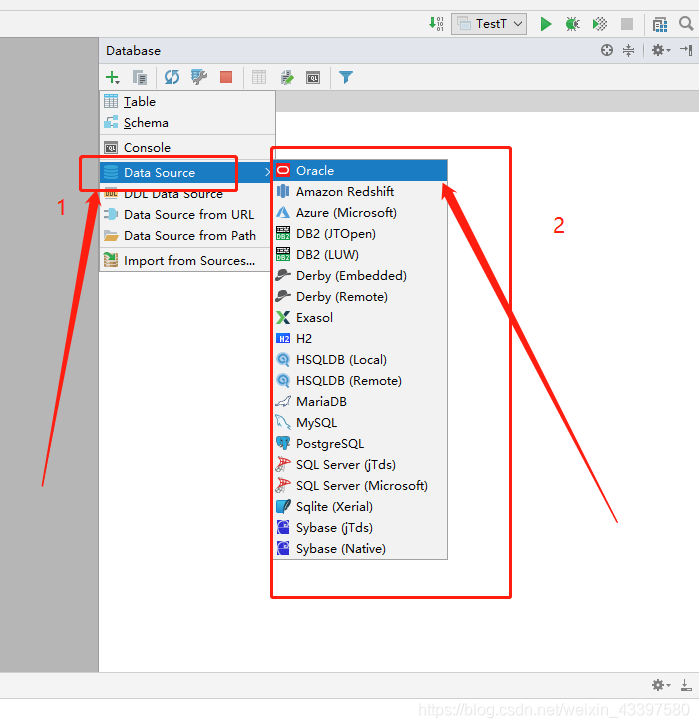Choose Console menu entry

click(188, 148)
